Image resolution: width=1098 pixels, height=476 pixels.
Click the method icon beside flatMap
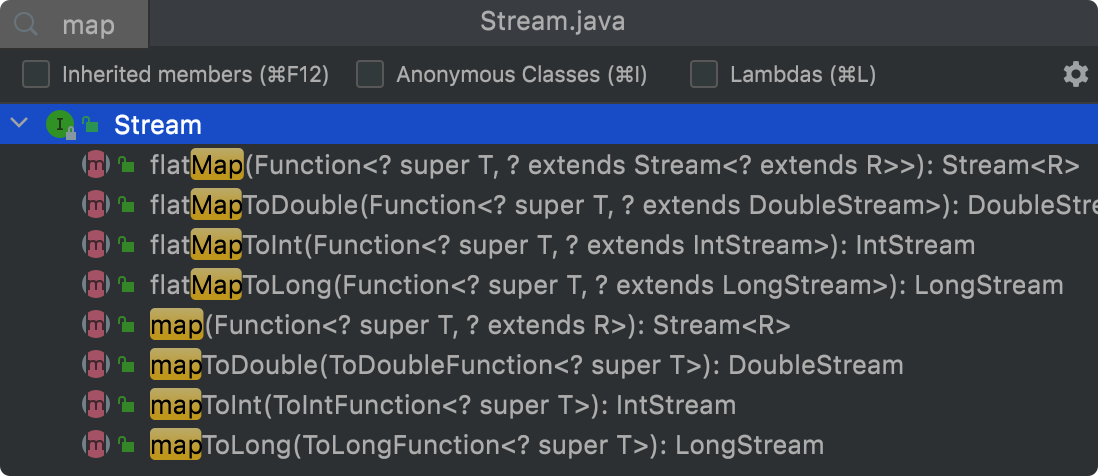tap(95, 165)
